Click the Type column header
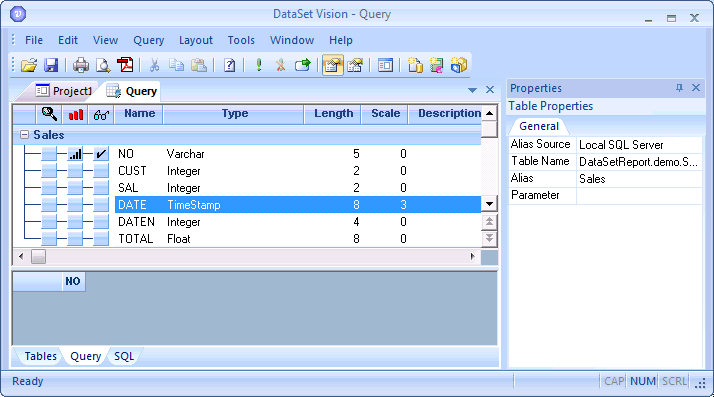Screen dimensions: 714x397 (x=235, y=114)
